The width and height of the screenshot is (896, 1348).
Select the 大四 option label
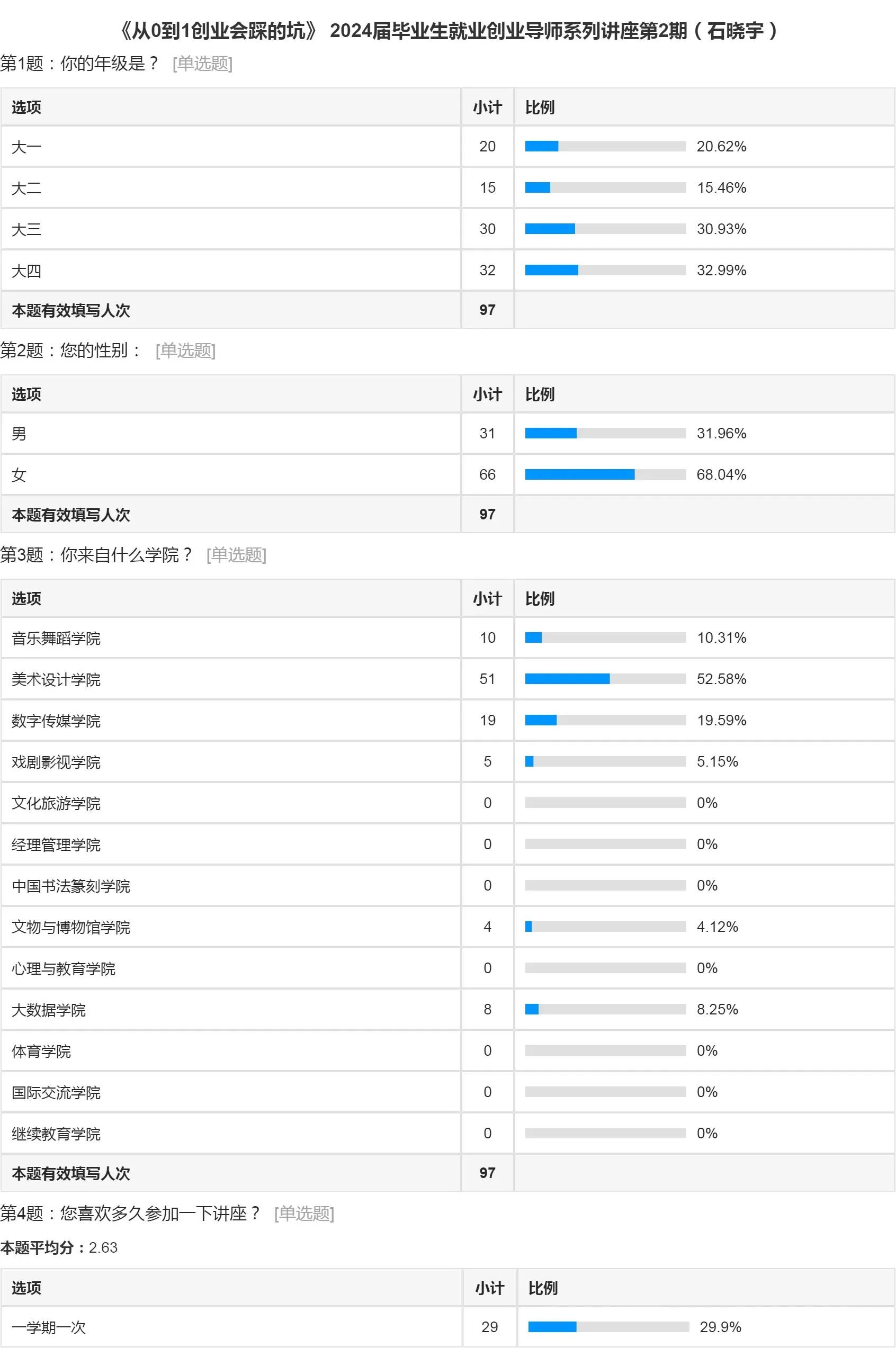(x=26, y=271)
